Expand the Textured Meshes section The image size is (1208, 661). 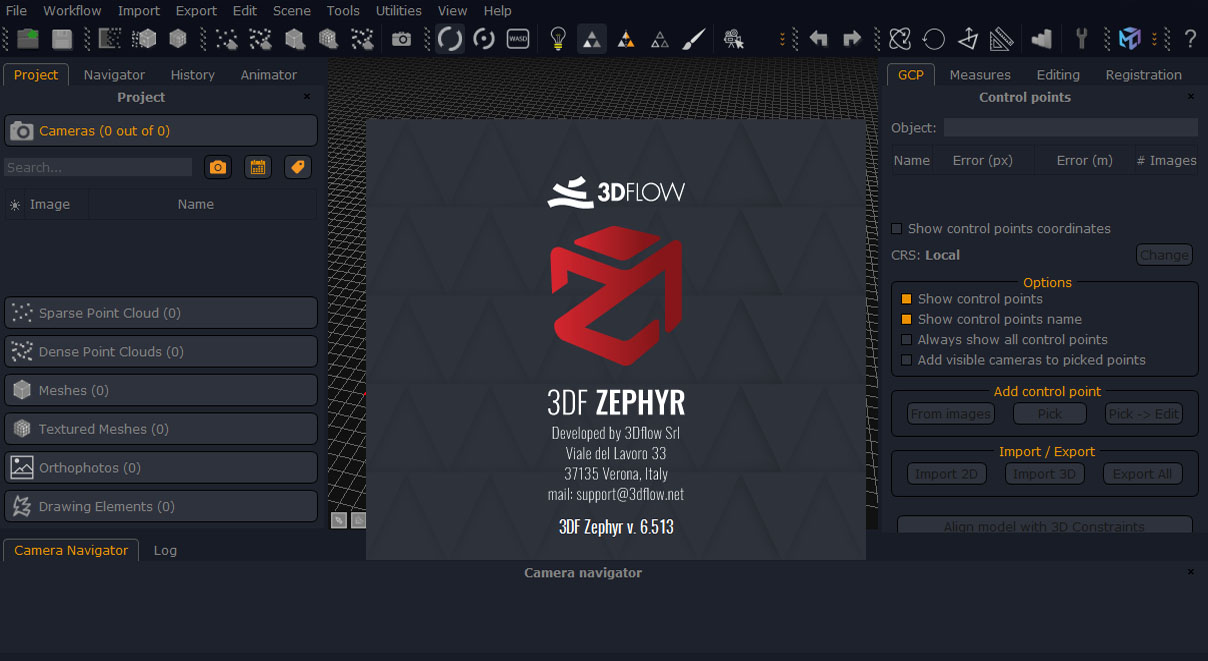(161, 429)
